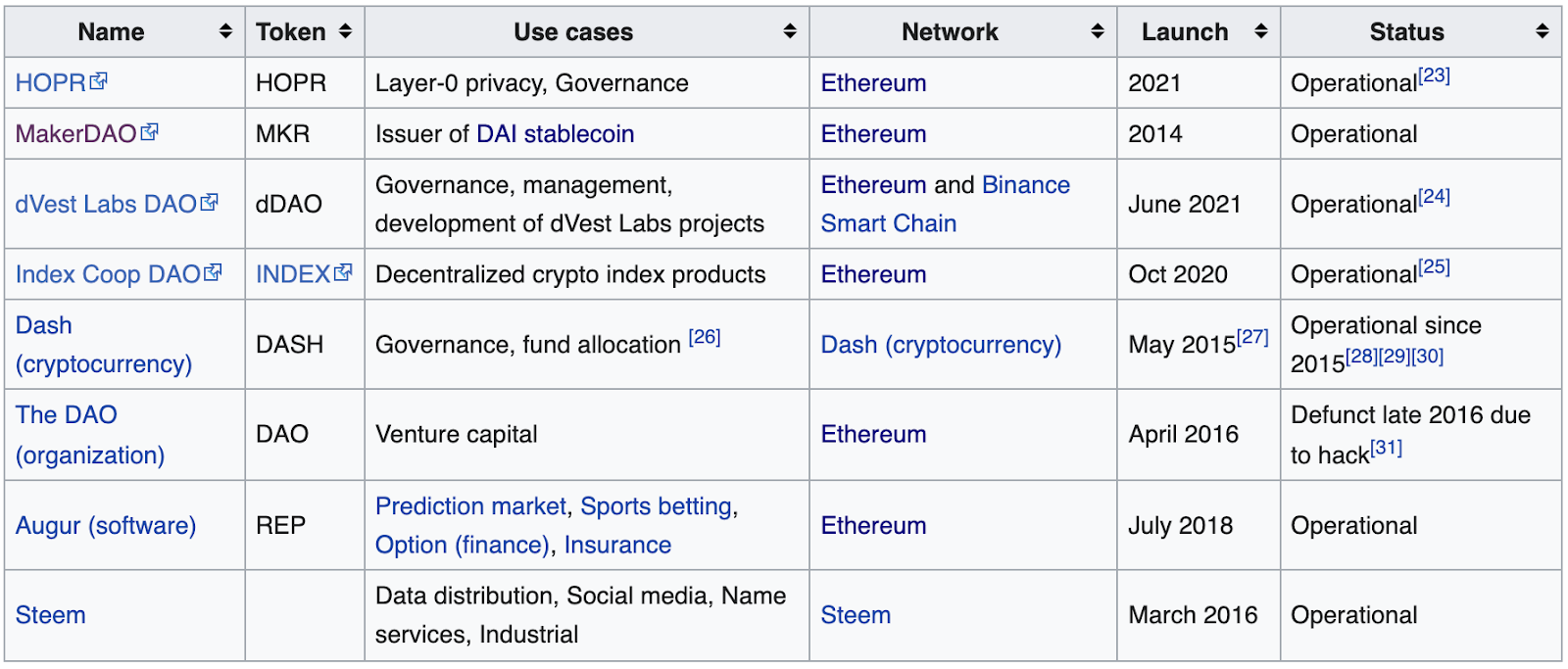The image size is (1568, 669).
Task: Open citation reference 23
Action: coord(1435,75)
